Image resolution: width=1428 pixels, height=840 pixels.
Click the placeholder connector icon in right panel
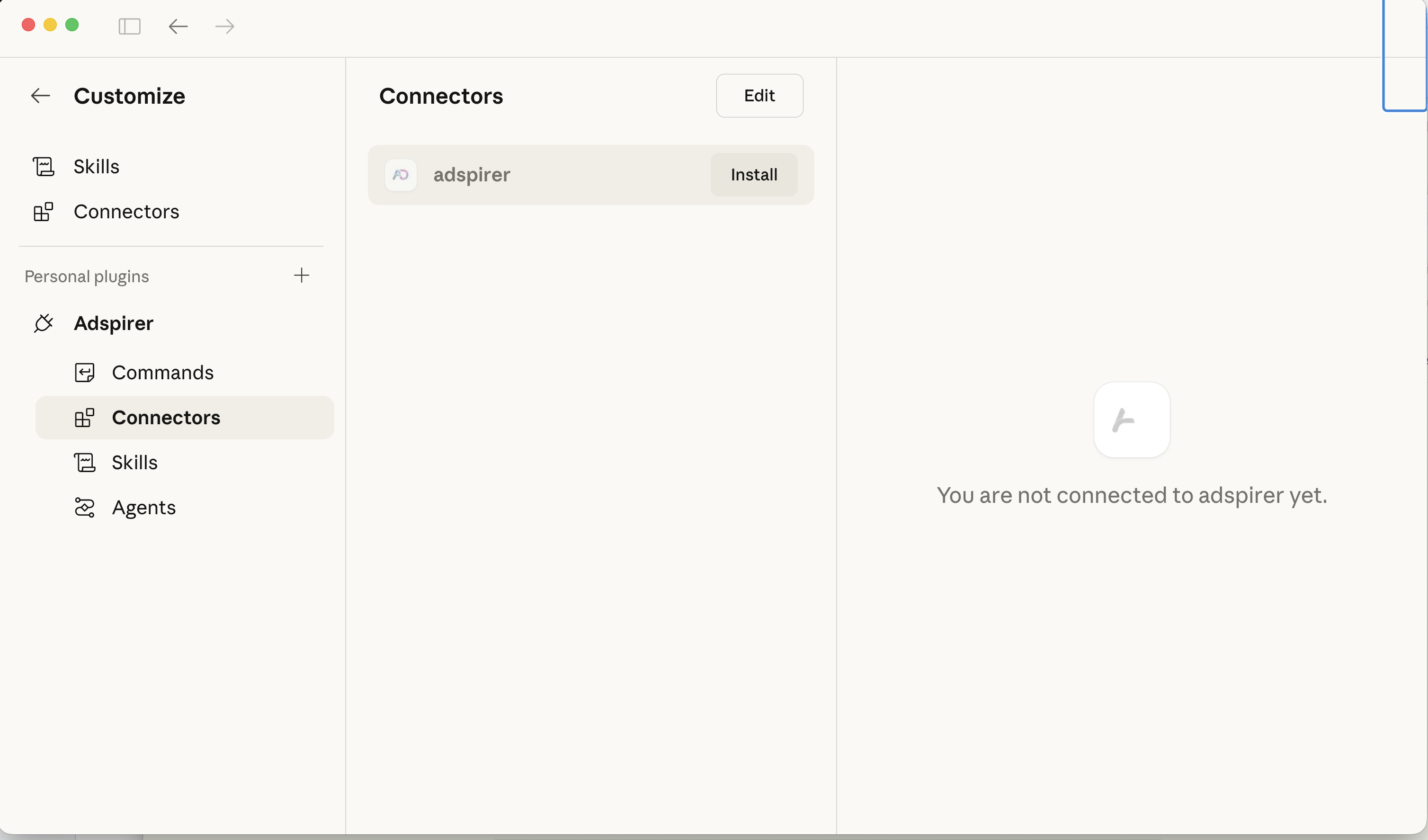pos(1131,420)
